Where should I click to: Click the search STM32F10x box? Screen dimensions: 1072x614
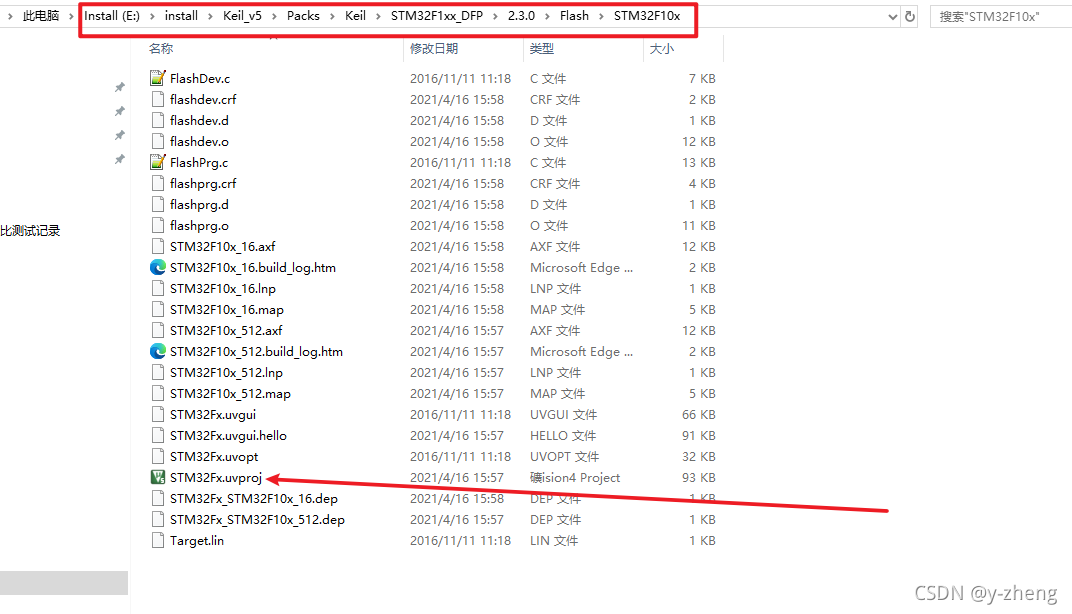click(x=1001, y=16)
